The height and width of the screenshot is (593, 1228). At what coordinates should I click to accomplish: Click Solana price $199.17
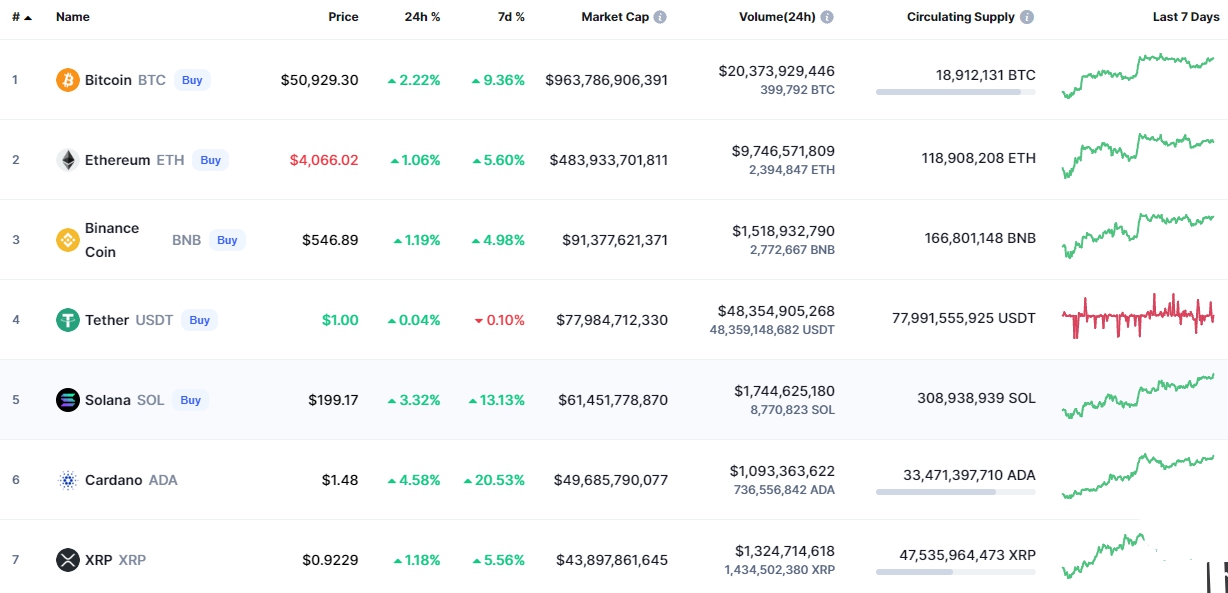coord(333,400)
